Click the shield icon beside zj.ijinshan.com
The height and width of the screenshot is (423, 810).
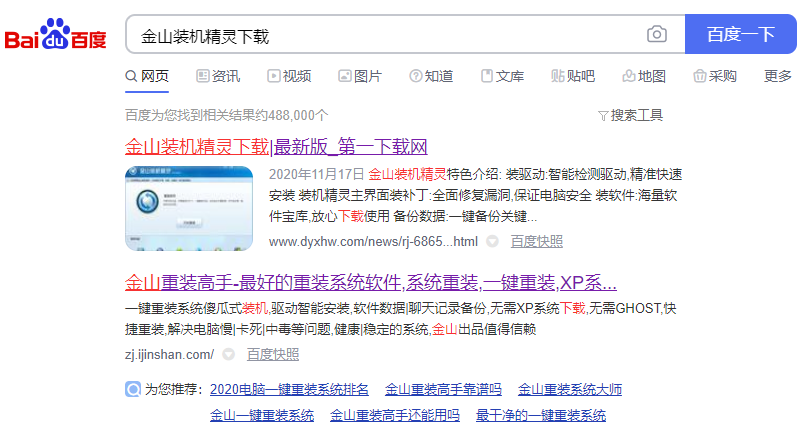(229, 354)
